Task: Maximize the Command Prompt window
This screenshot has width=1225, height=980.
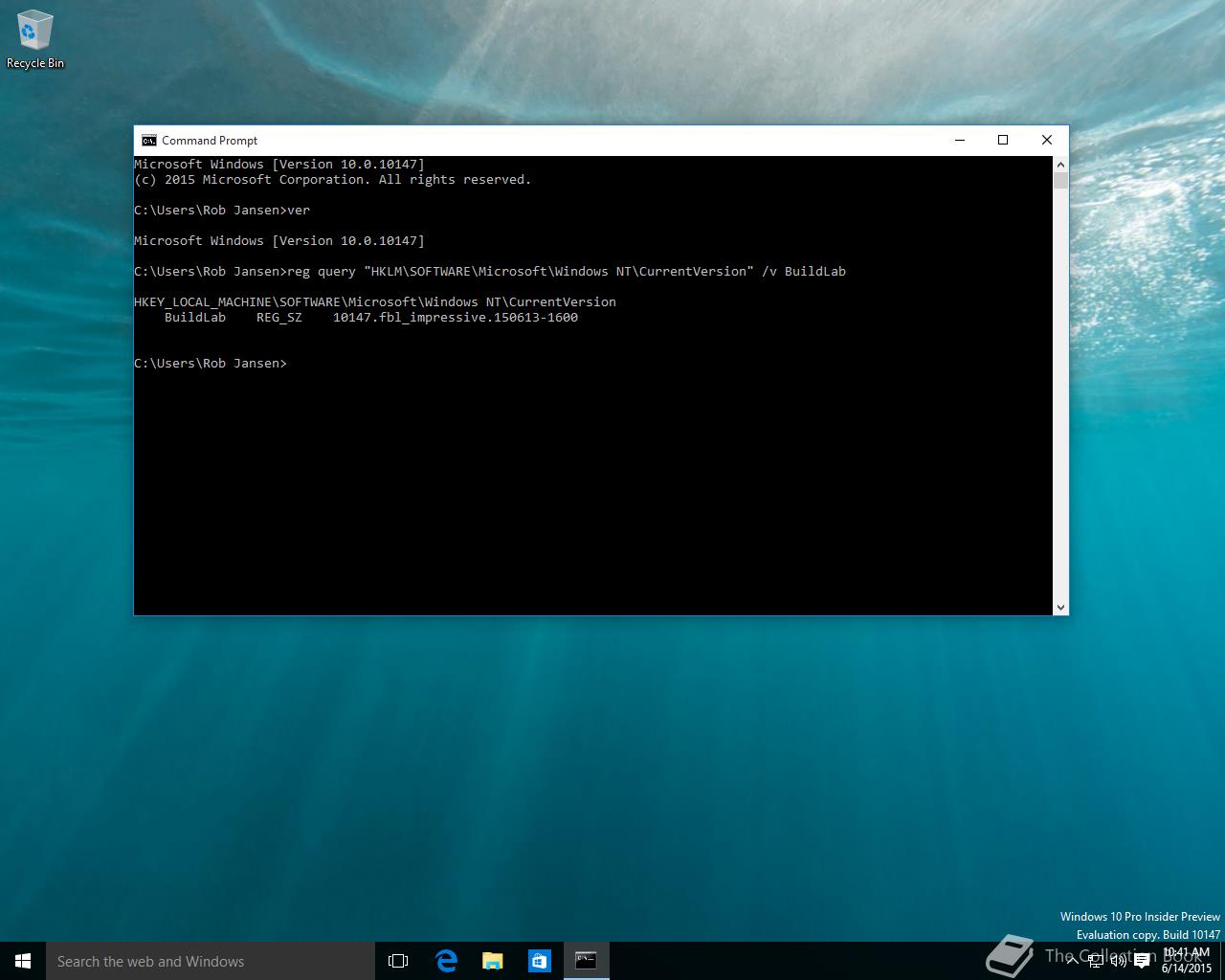Action: point(1003,140)
